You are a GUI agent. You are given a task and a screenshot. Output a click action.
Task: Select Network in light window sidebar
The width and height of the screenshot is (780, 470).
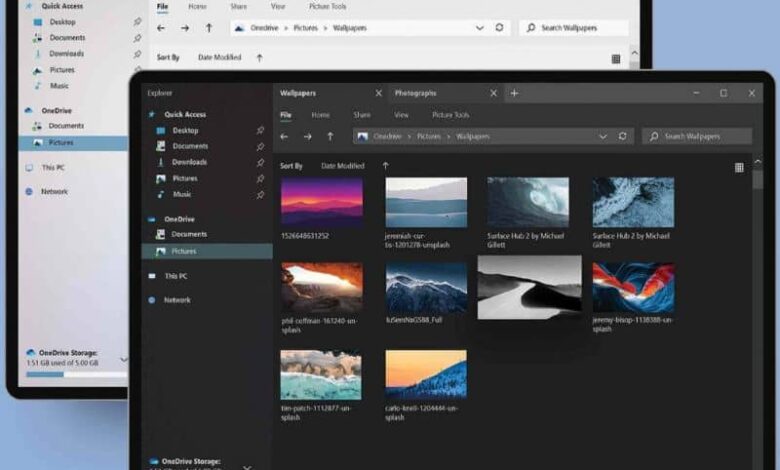(x=54, y=191)
